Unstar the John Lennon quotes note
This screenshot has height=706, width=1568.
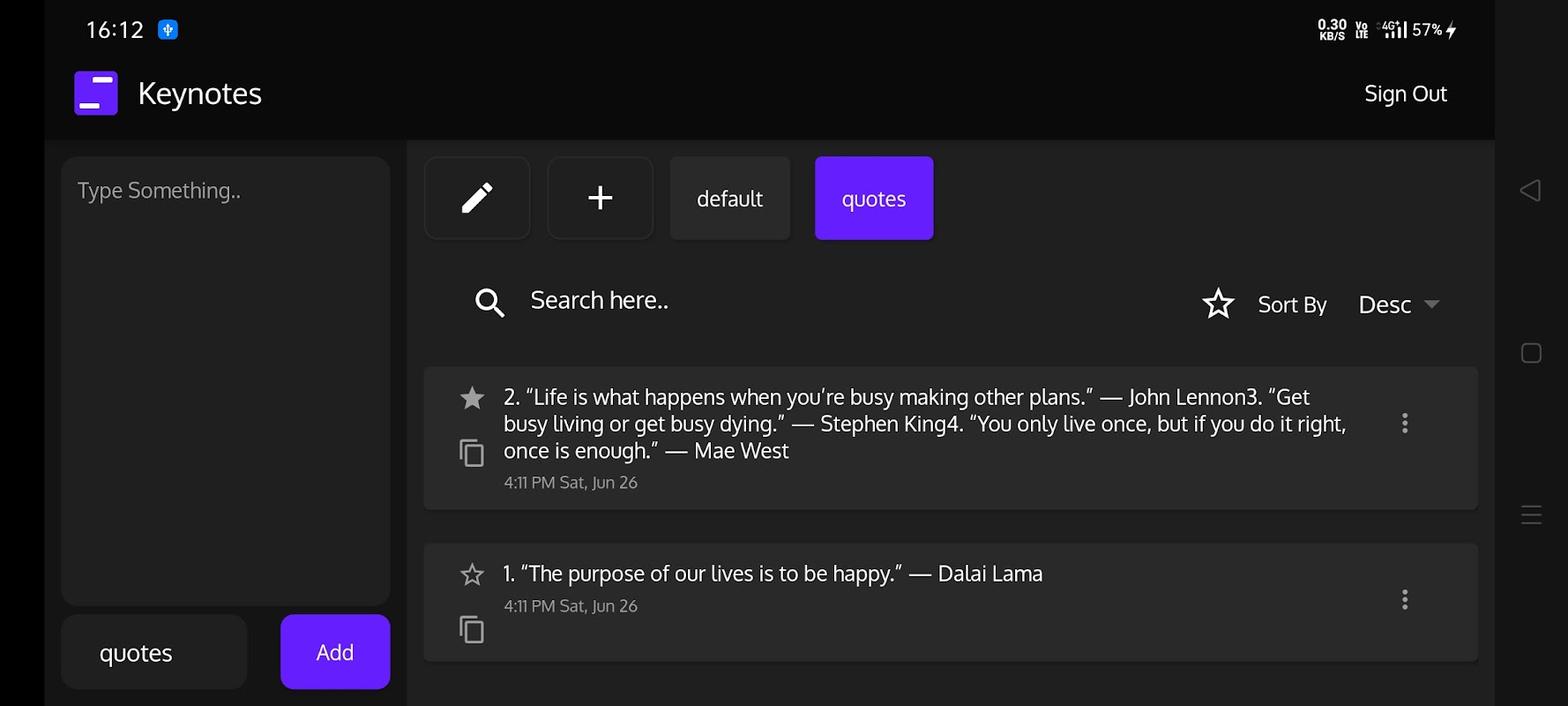472,398
